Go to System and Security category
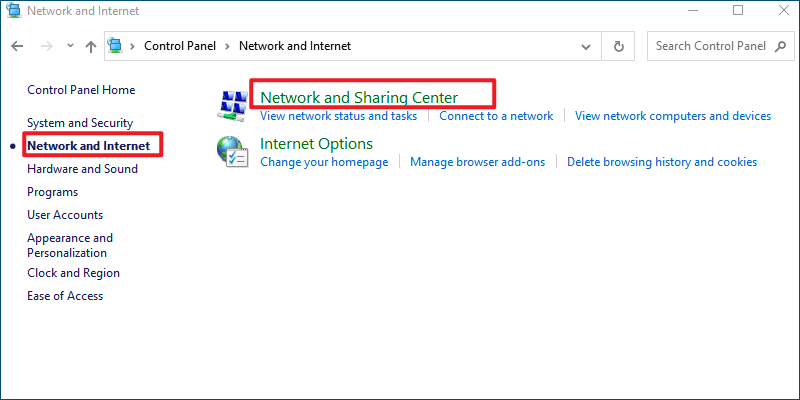This screenshot has height=400, width=800. [x=80, y=123]
